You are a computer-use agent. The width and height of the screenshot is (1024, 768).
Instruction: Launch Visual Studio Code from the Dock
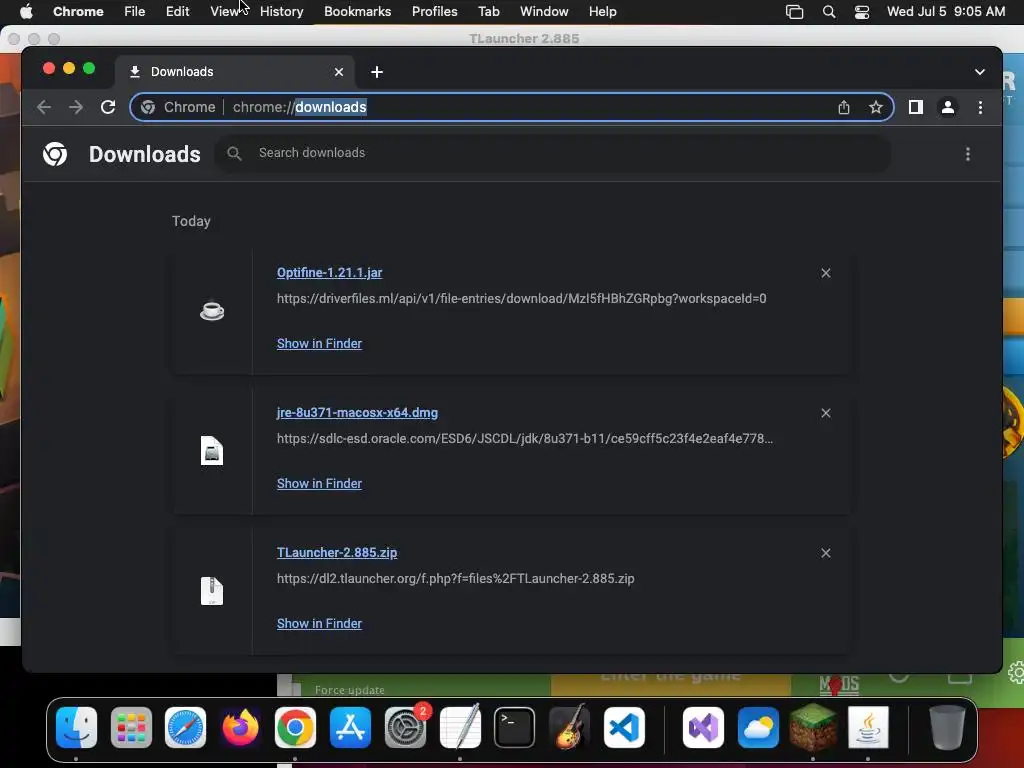point(624,727)
